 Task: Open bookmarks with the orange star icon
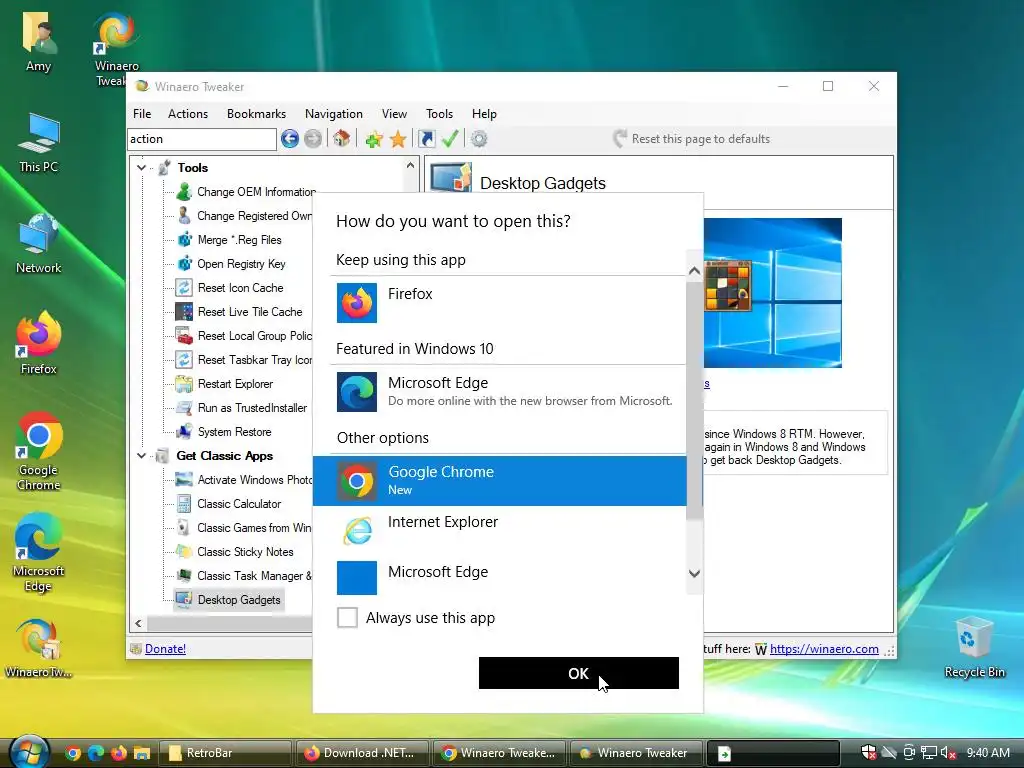(x=398, y=138)
